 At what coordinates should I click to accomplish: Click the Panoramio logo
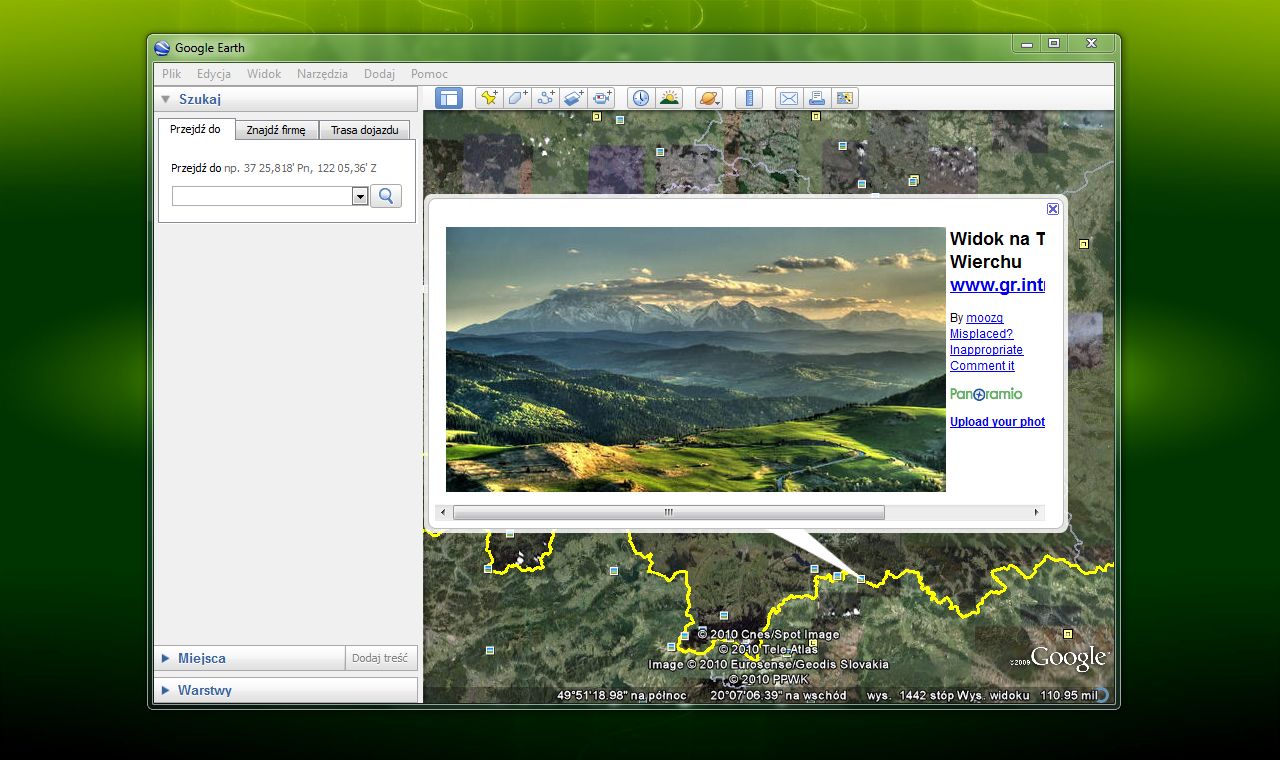click(986, 394)
